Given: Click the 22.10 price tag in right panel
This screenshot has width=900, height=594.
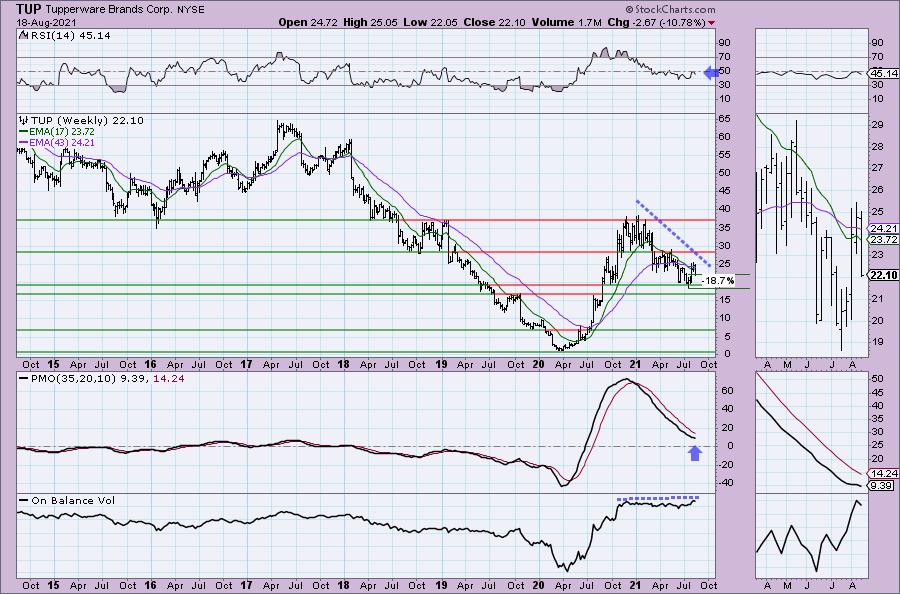Looking at the screenshot, I should coord(884,275).
